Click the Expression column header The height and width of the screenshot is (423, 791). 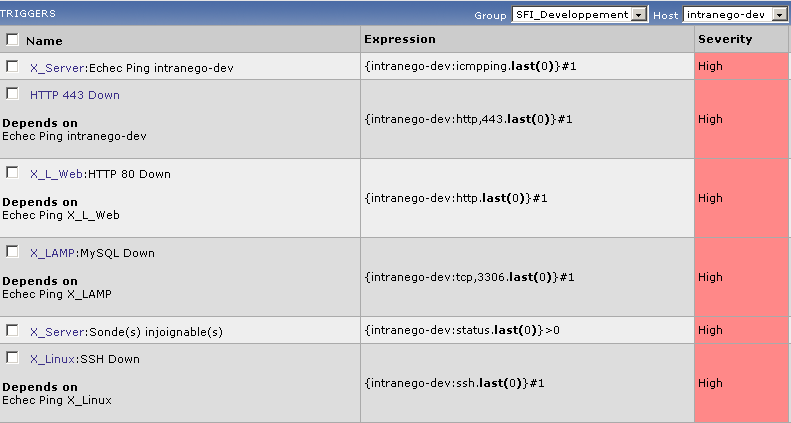399,39
